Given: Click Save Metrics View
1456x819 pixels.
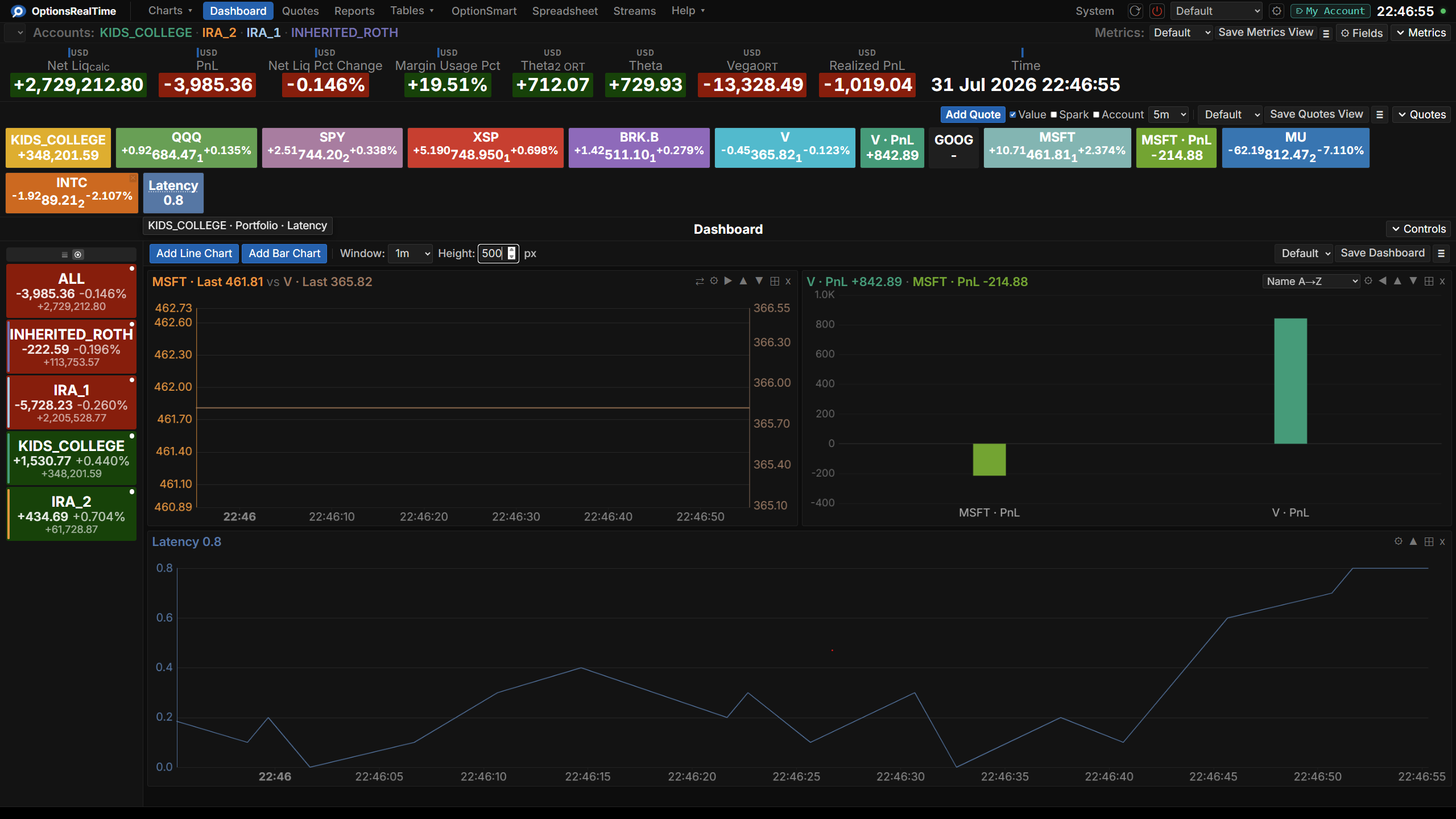Looking at the screenshot, I should [1265, 33].
